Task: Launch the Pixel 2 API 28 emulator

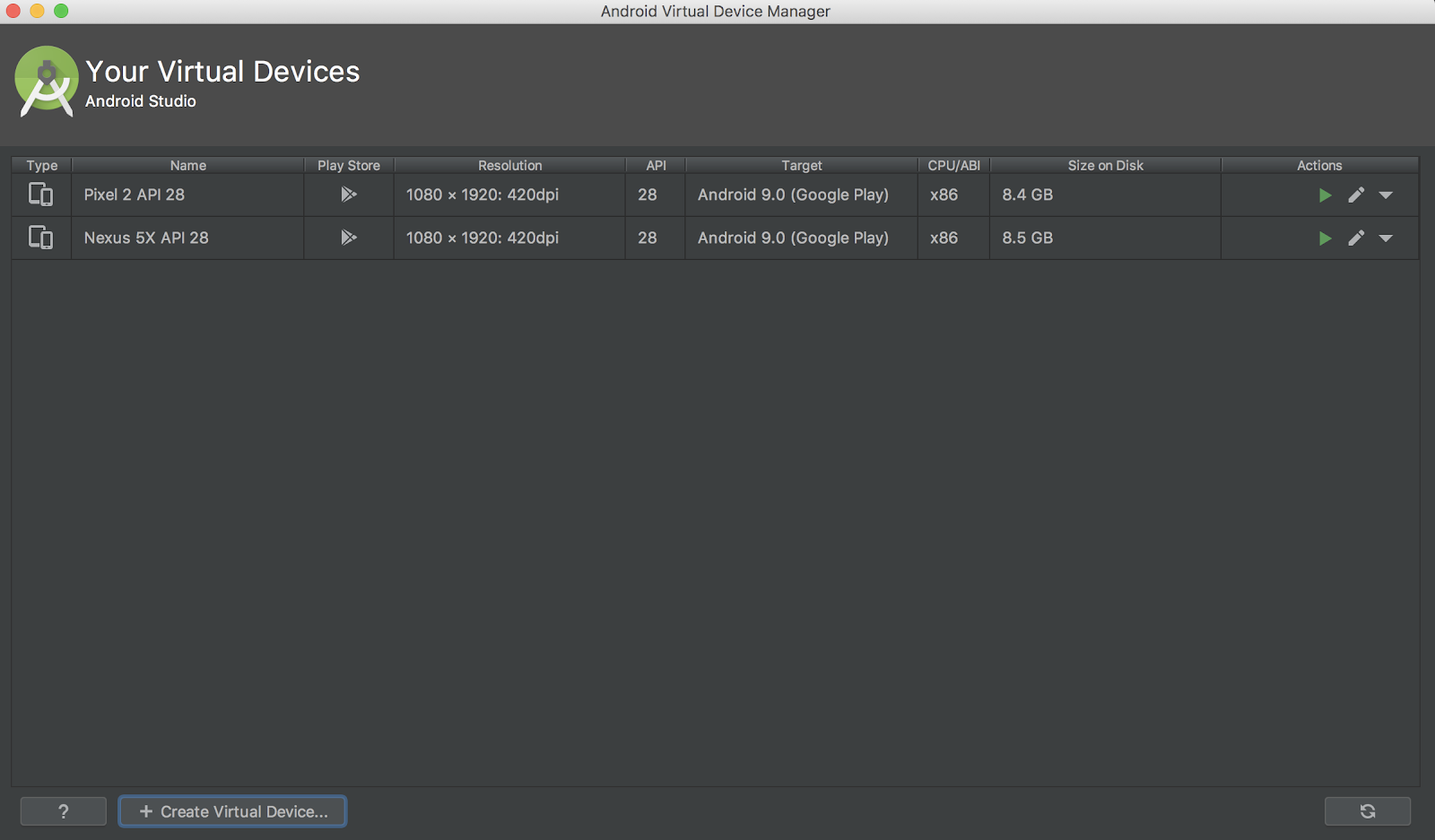Action: pos(1325,195)
